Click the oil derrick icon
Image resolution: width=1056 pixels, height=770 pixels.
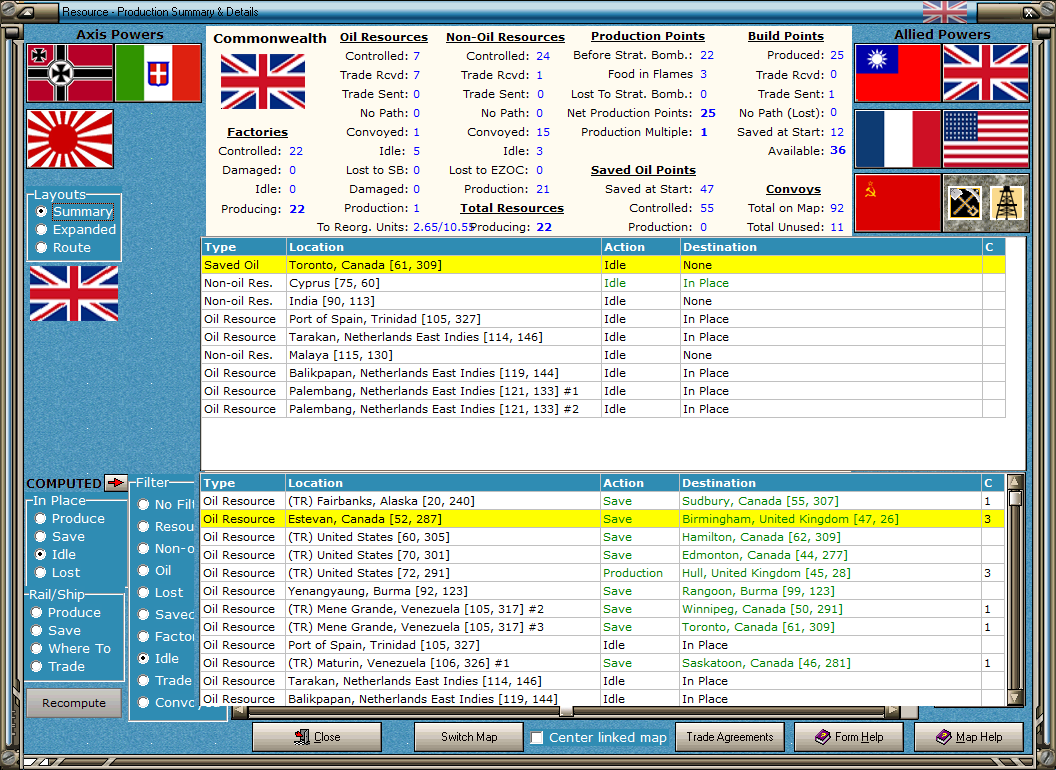tap(1008, 203)
